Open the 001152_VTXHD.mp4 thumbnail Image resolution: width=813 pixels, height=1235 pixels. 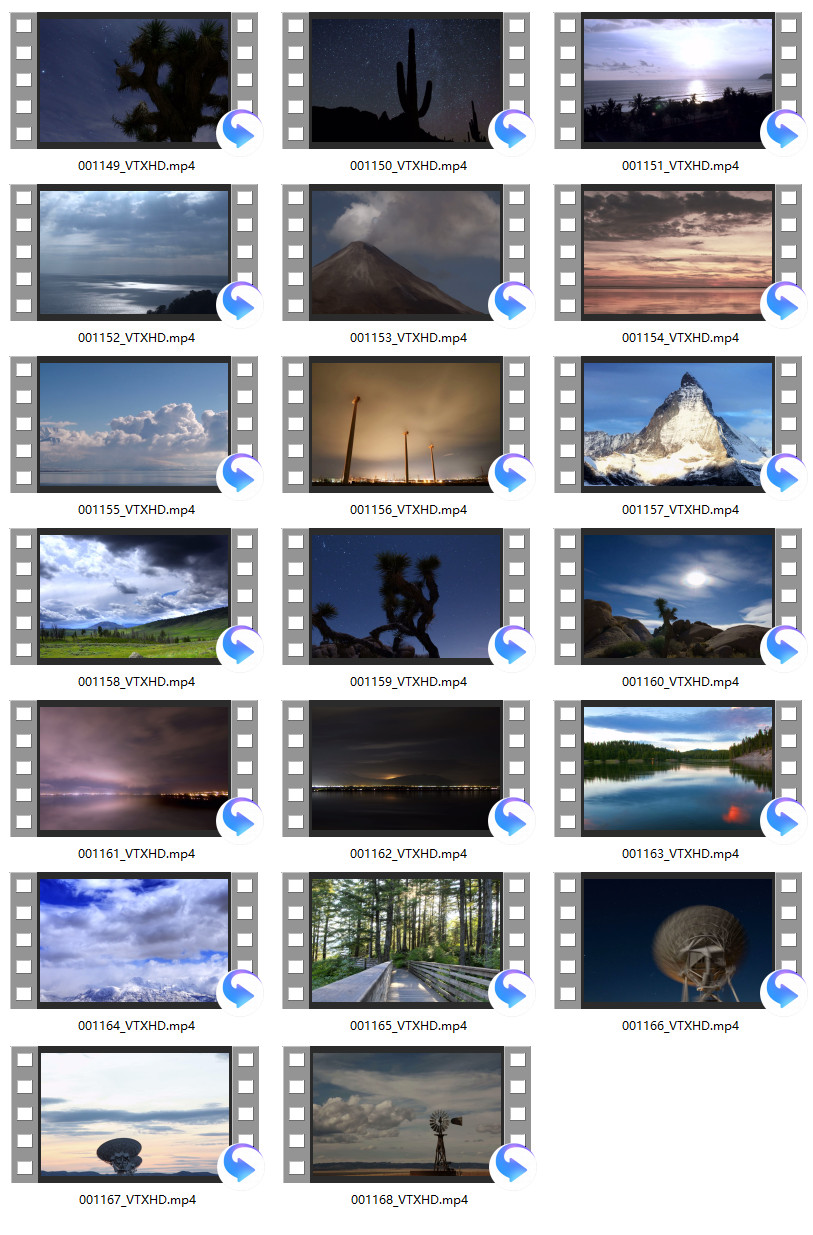(134, 252)
